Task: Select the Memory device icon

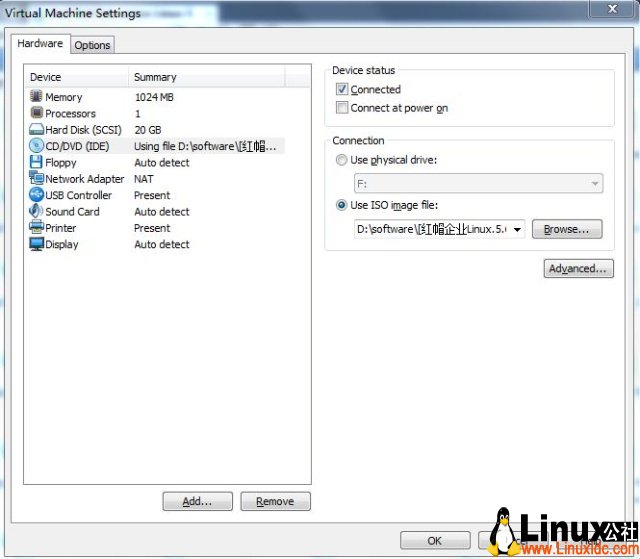Action: point(36,97)
